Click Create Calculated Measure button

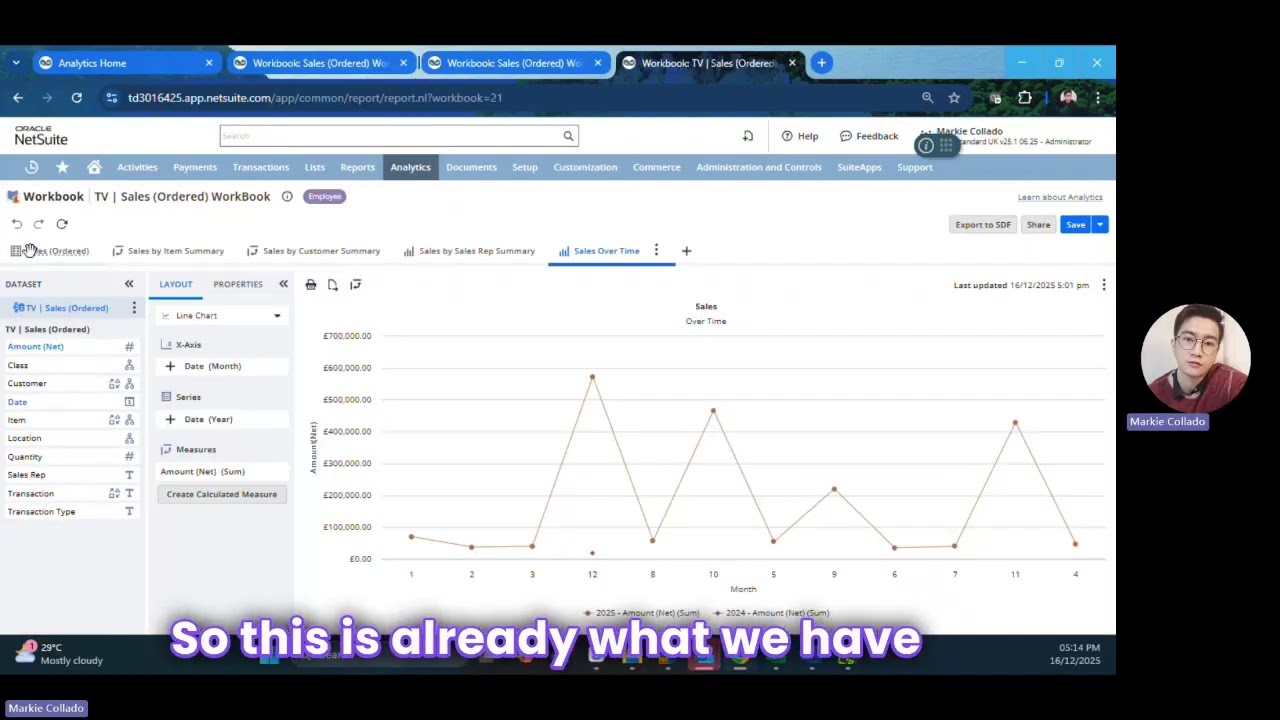click(x=222, y=494)
